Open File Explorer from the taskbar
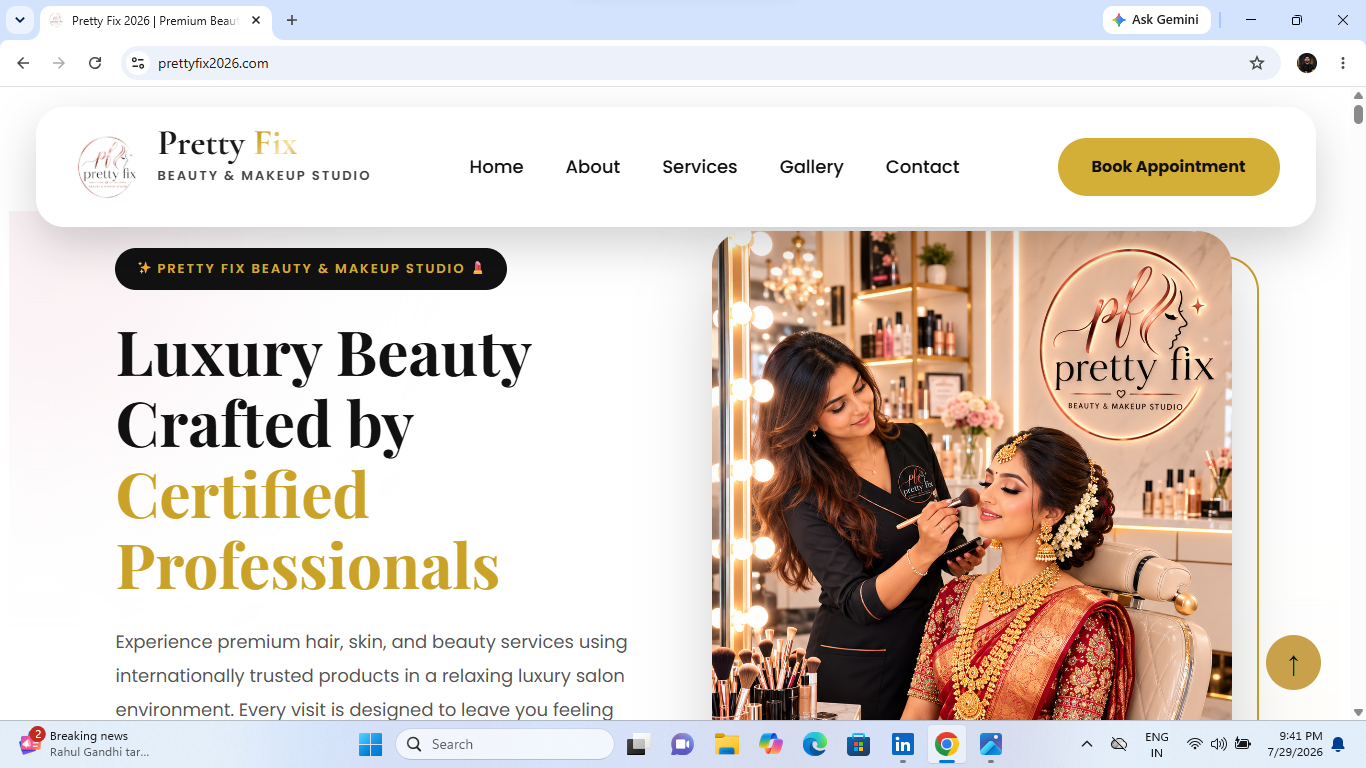Image resolution: width=1366 pixels, height=768 pixels. coord(726,744)
